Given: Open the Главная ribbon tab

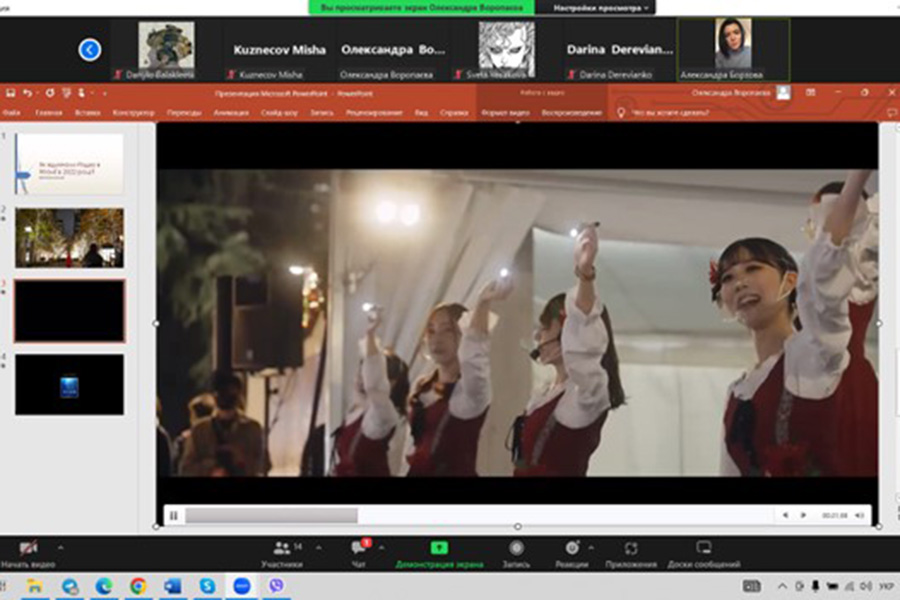Looking at the screenshot, I should (x=49, y=113).
